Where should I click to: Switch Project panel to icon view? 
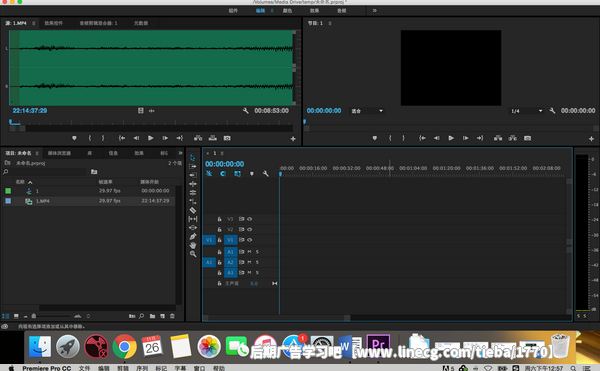(16, 316)
